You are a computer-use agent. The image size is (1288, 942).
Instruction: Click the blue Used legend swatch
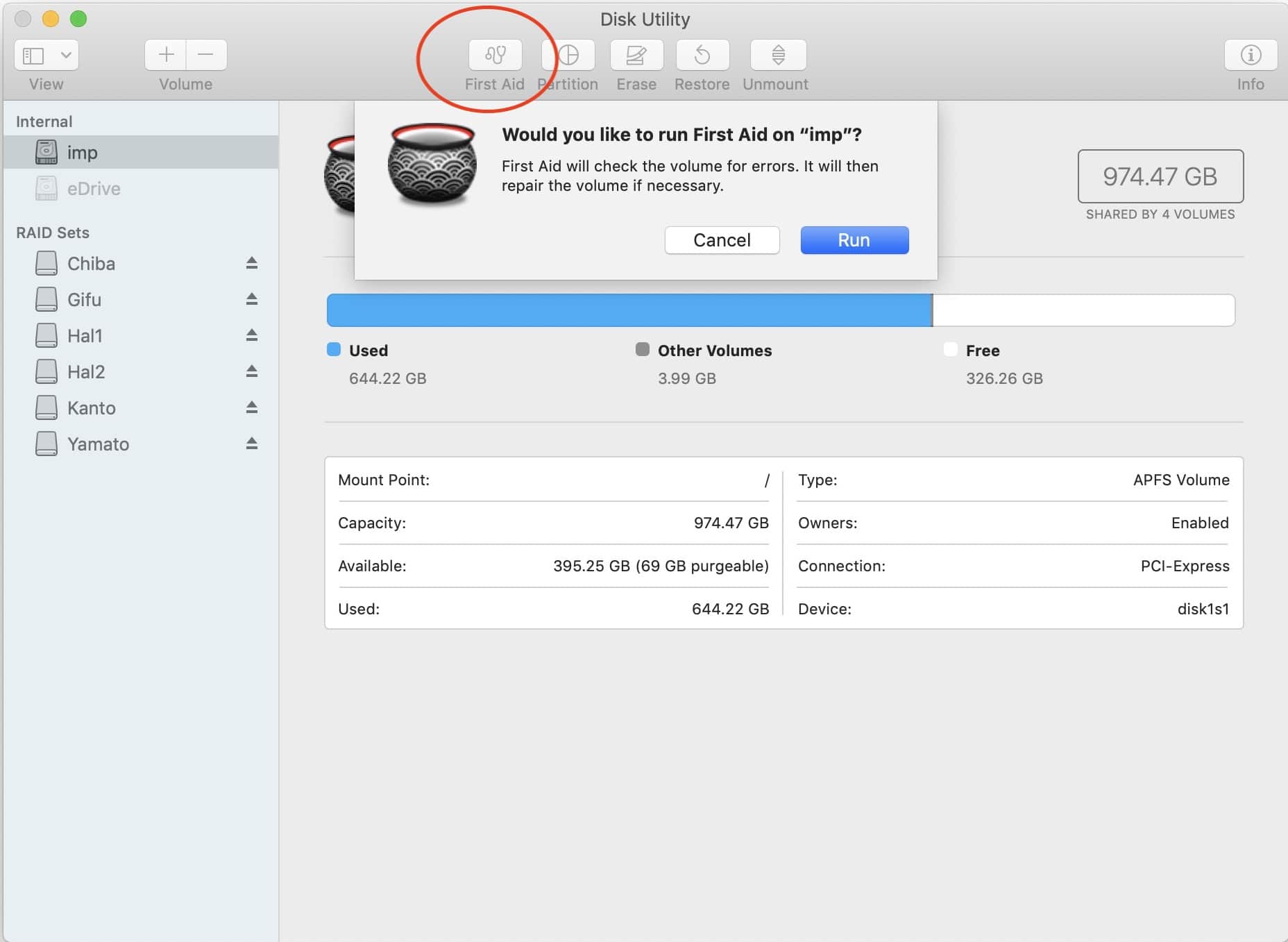[334, 349]
